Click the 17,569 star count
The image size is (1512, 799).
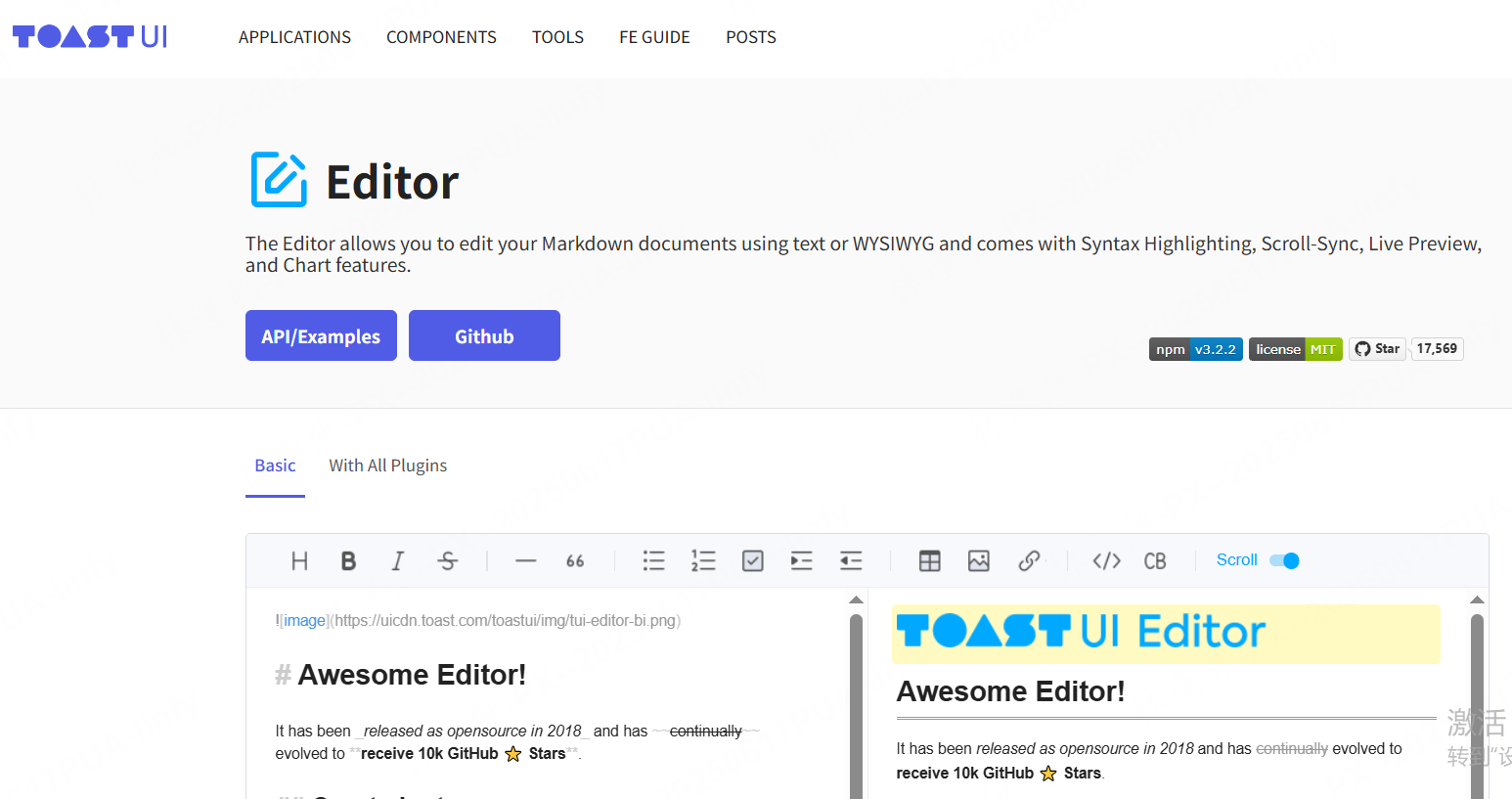[1437, 349]
